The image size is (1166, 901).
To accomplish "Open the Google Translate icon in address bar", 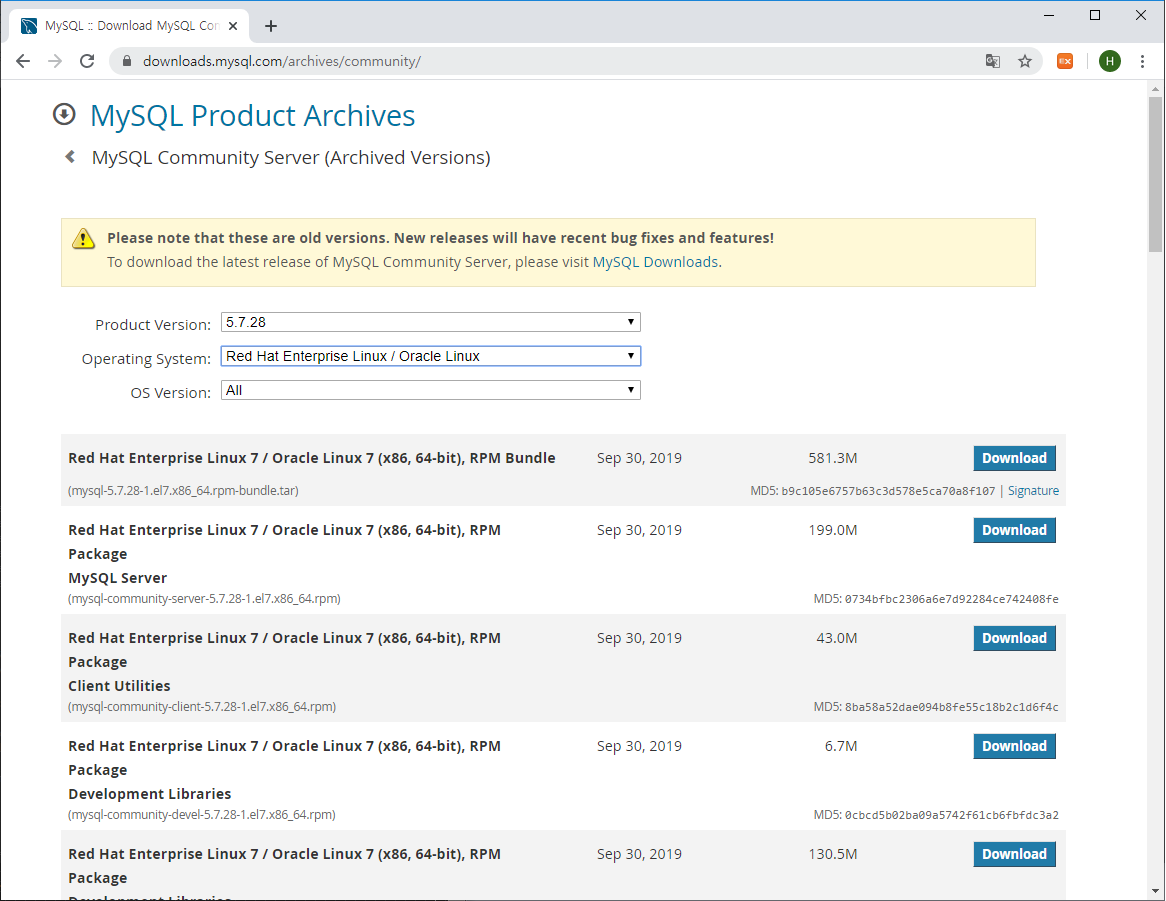I will coord(993,61).
